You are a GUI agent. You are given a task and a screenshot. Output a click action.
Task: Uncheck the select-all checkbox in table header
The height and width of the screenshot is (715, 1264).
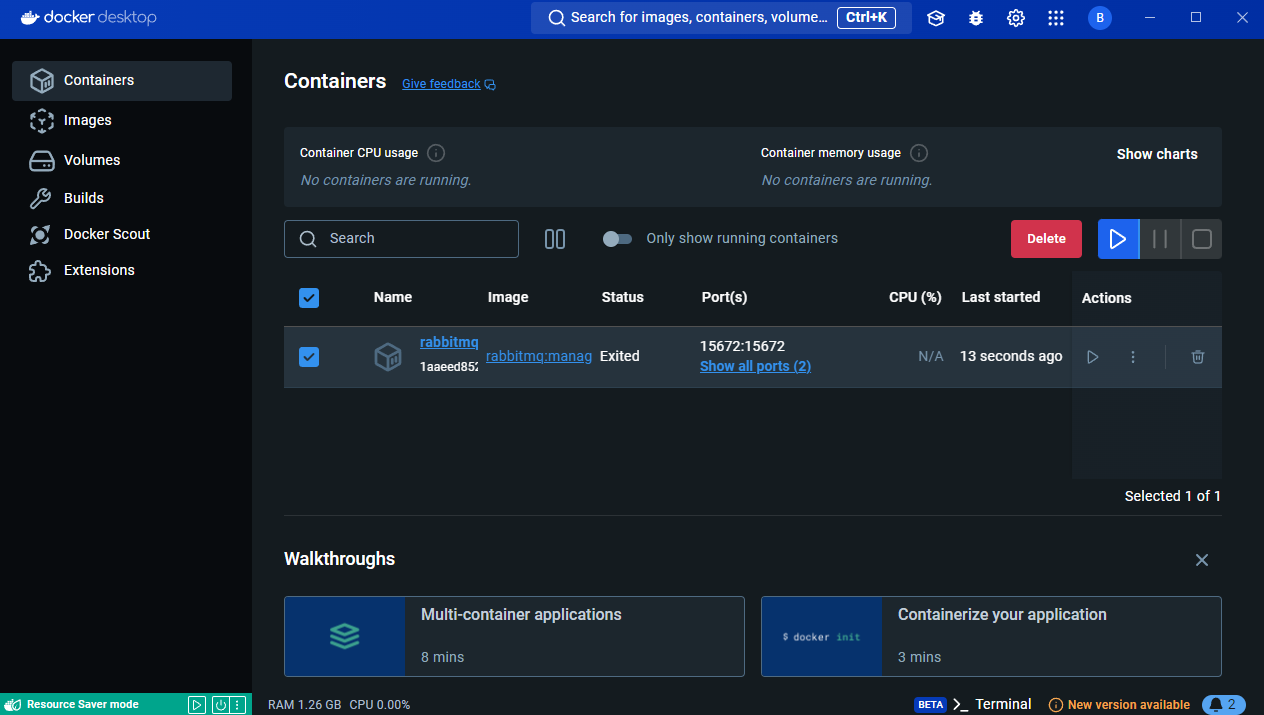tap(309, 298)
